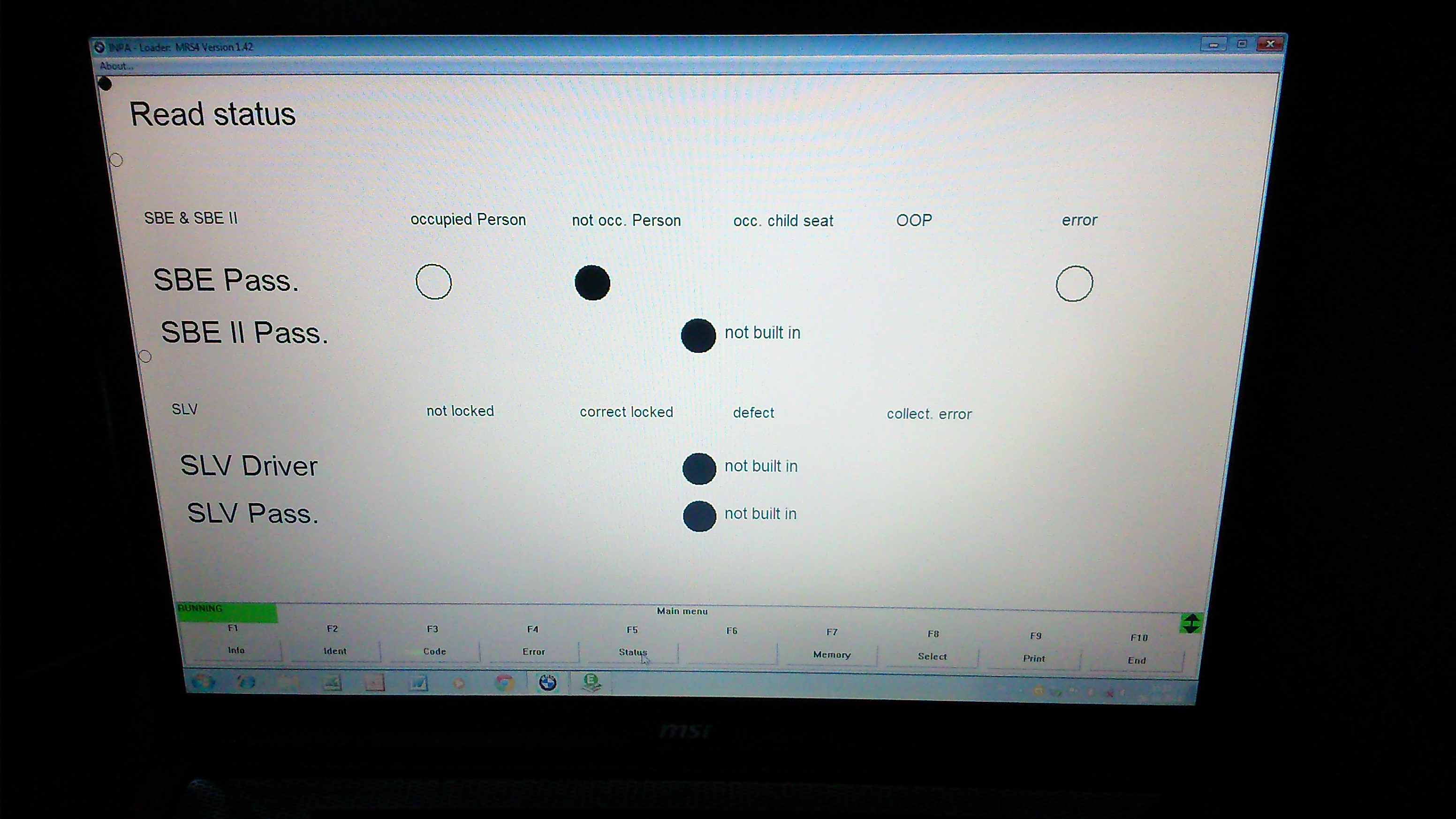Click SLV Driver not built in indicator
Image resolution: width=1456 pixels, height=819 pixels.
click(698, 469)
